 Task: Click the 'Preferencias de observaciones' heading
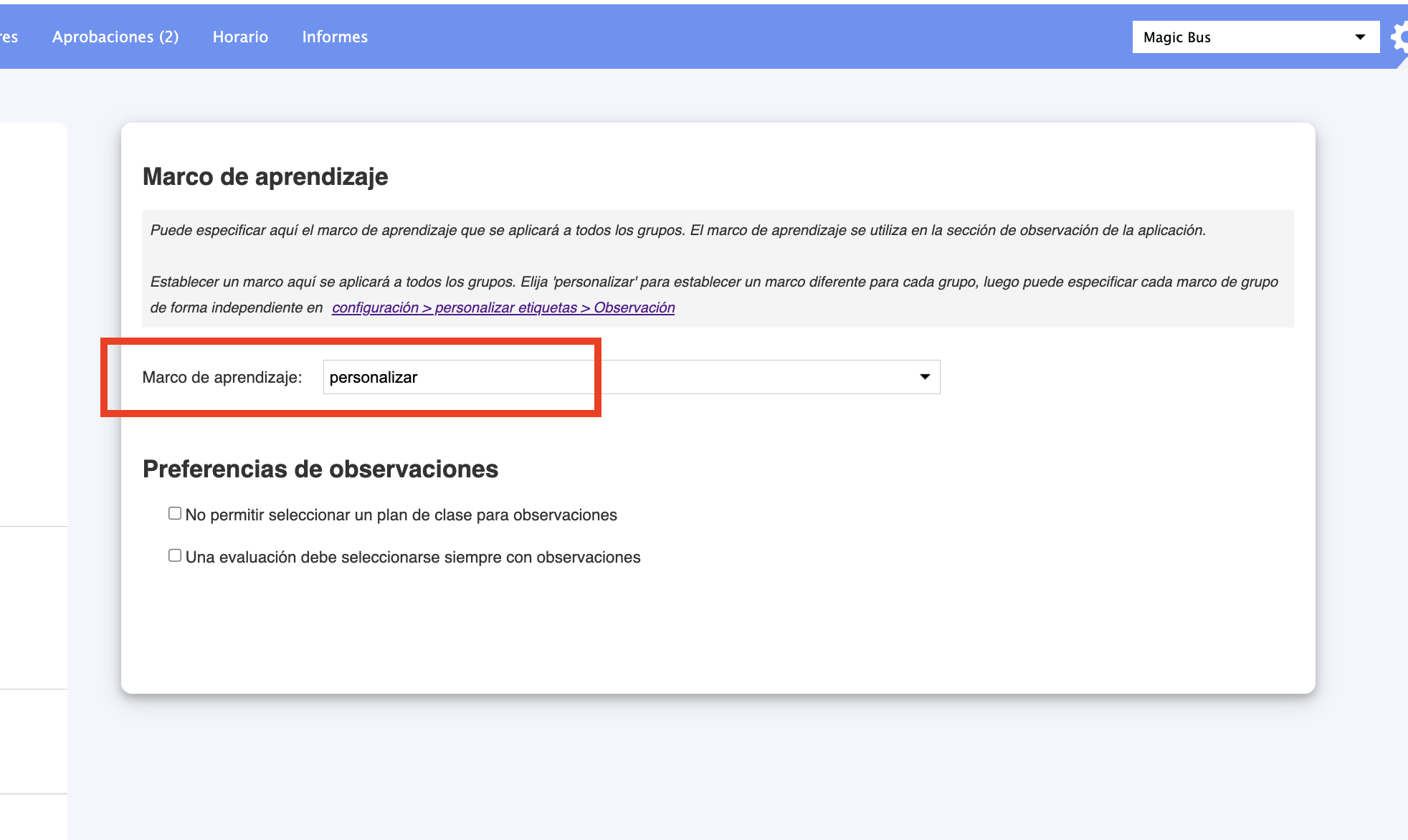click(x=320, y=469)
